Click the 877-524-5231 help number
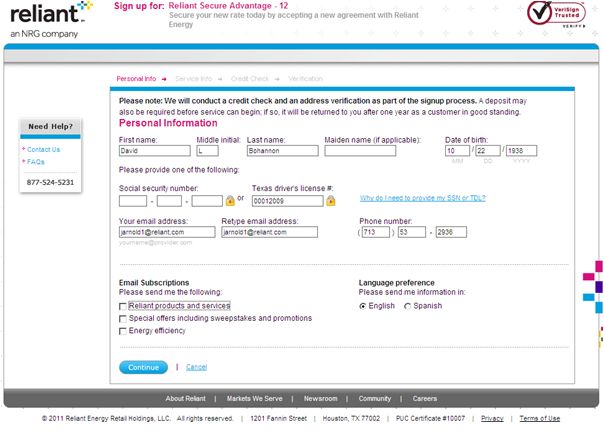 point(50,182)
